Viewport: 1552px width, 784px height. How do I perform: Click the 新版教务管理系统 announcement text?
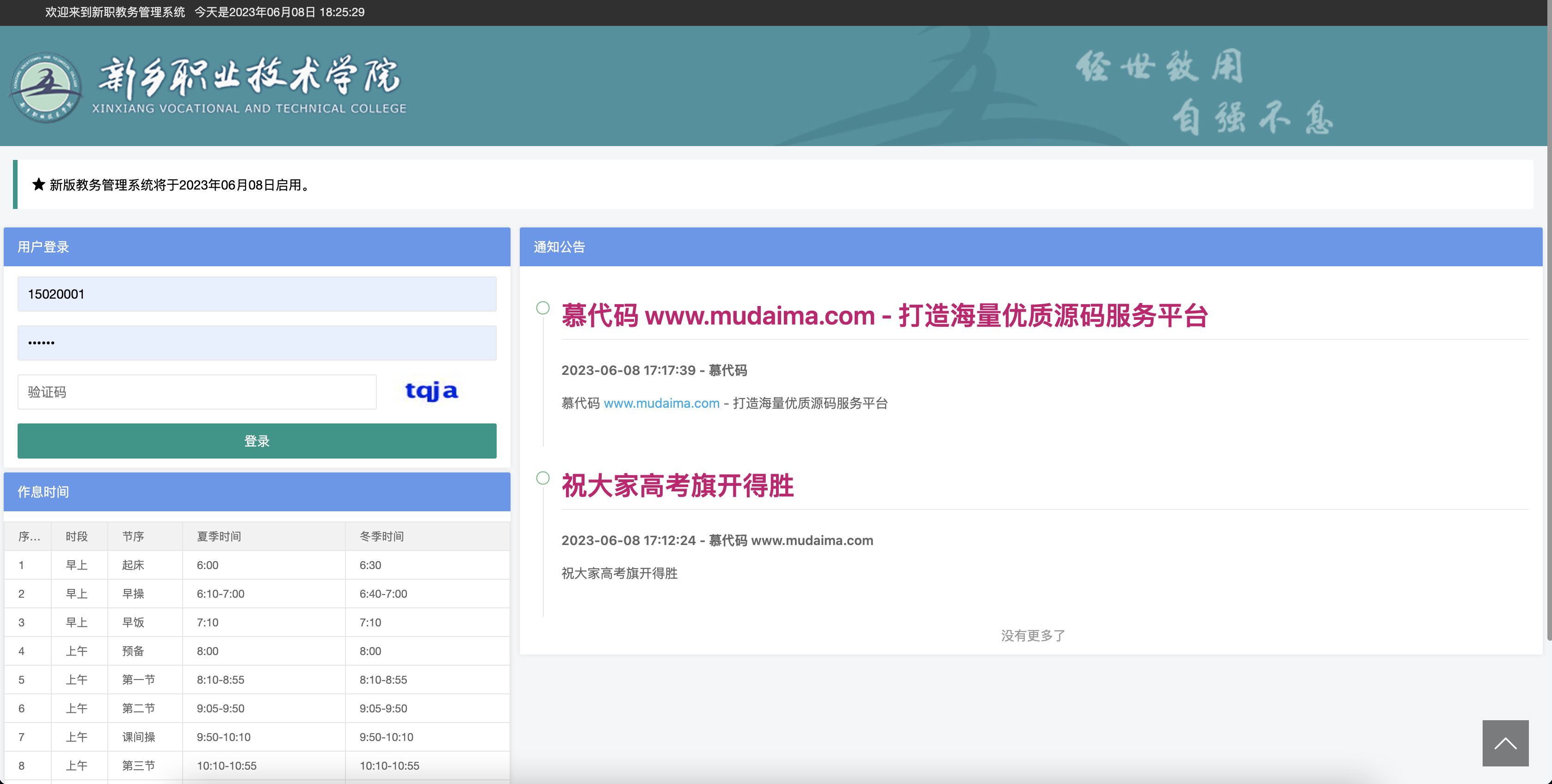click(x=181, y=185)
